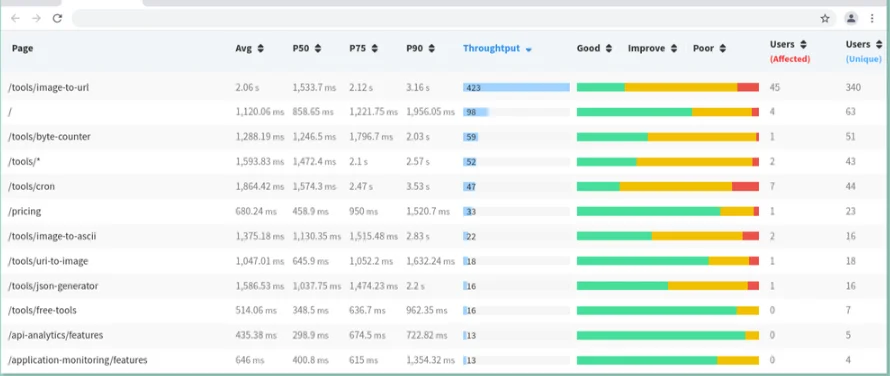Bookmark this page with the star icon

[x=825, y=18]
